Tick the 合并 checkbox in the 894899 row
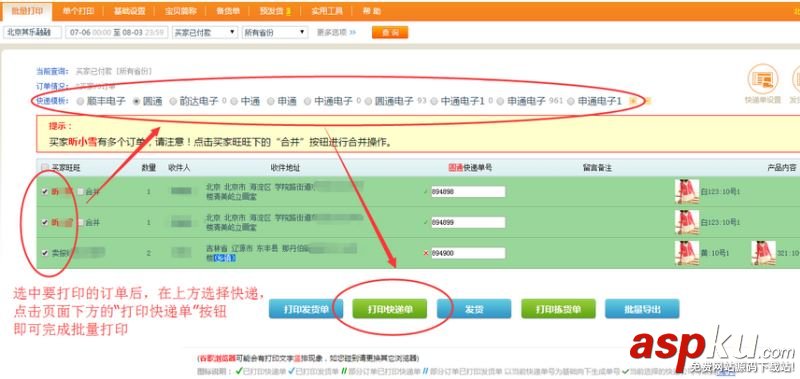800x379 pixels. 80,222
